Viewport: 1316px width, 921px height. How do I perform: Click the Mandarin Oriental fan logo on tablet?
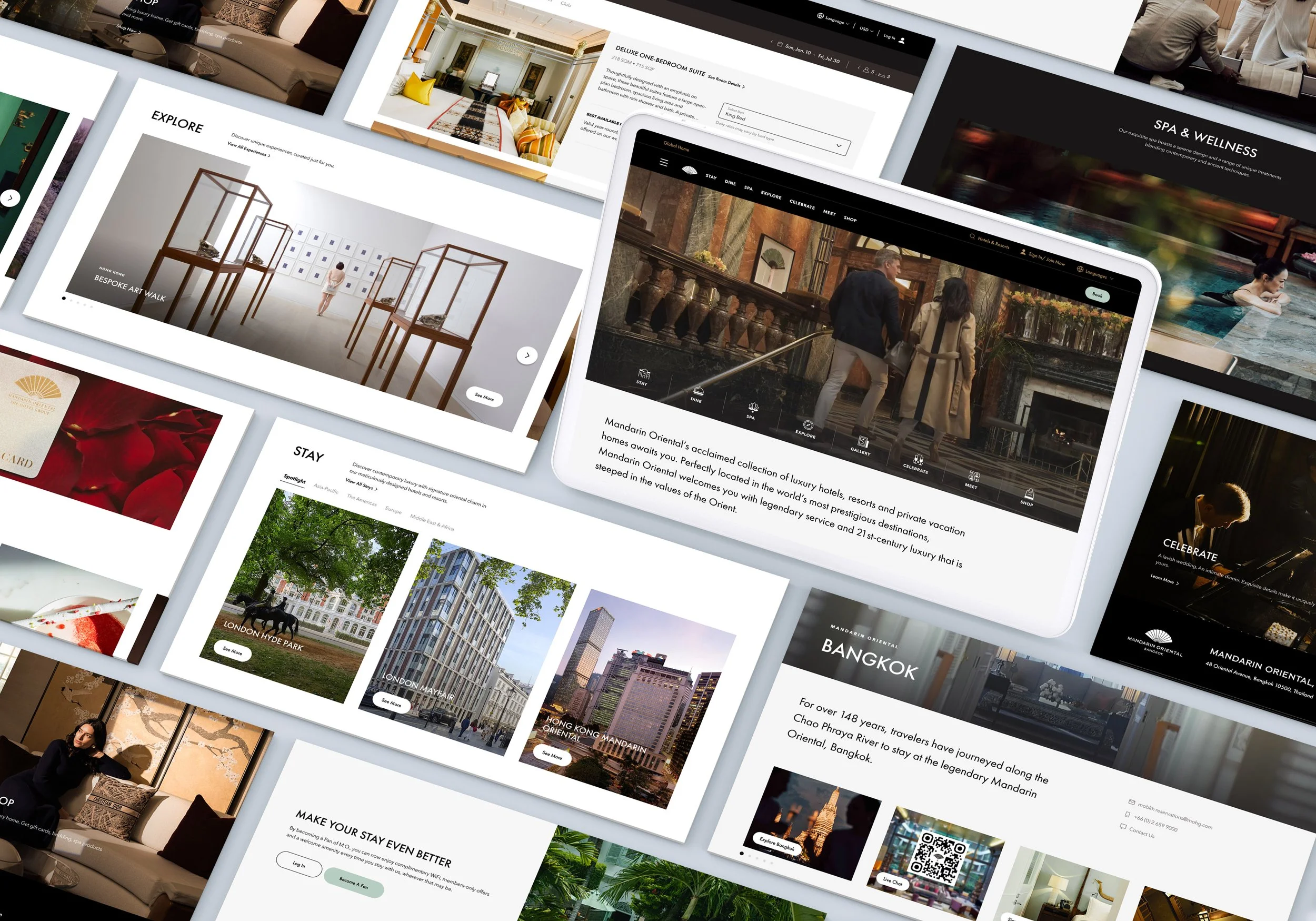(x=689, y=170)
